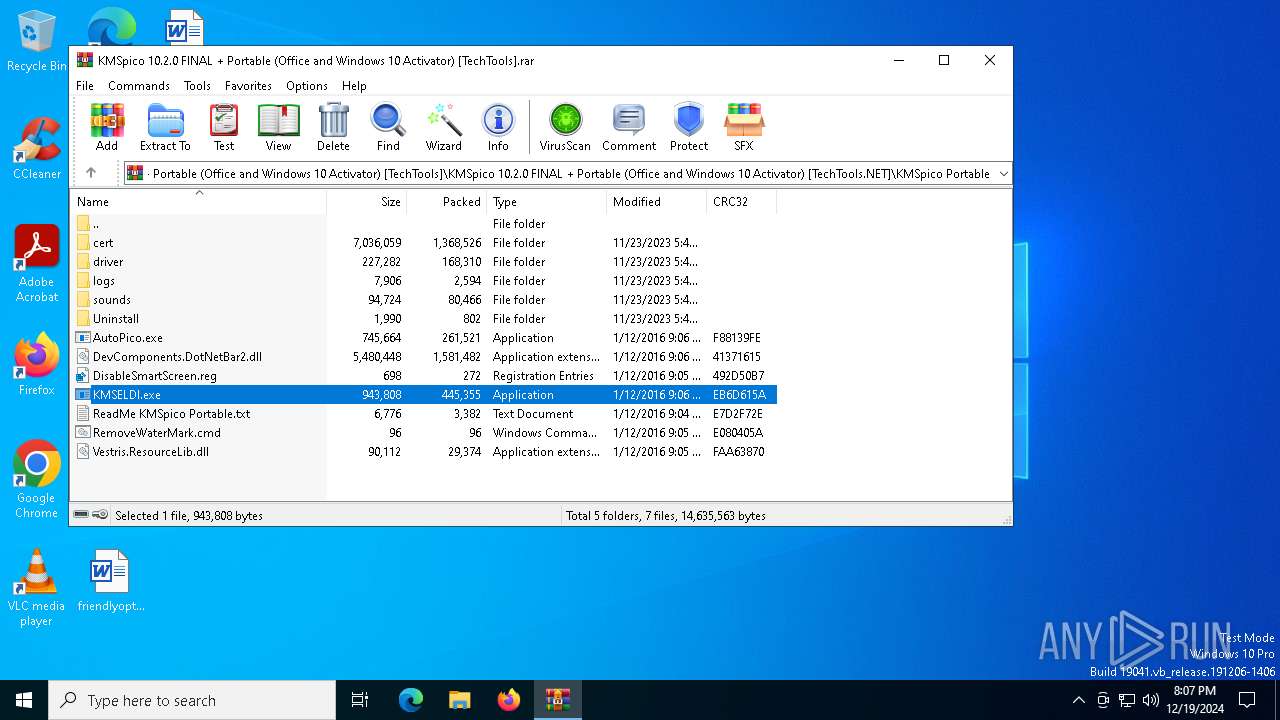Click the DisableSmartScreen.reg file icon
1280x720 pixels.
click(83, 376)
